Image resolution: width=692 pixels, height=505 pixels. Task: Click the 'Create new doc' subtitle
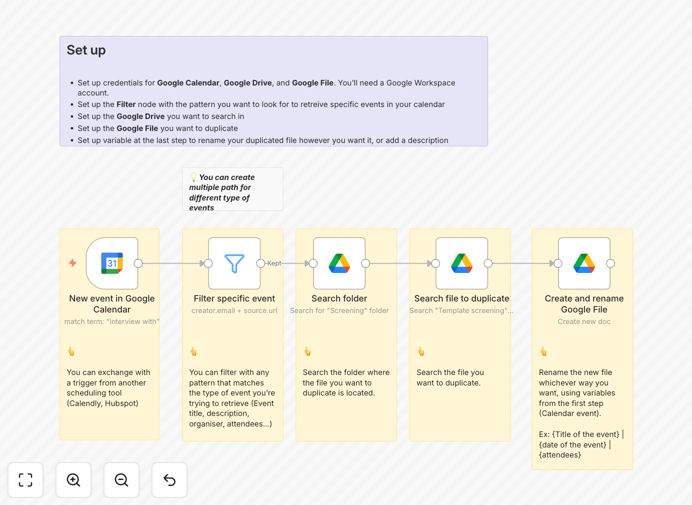point(584,321)
